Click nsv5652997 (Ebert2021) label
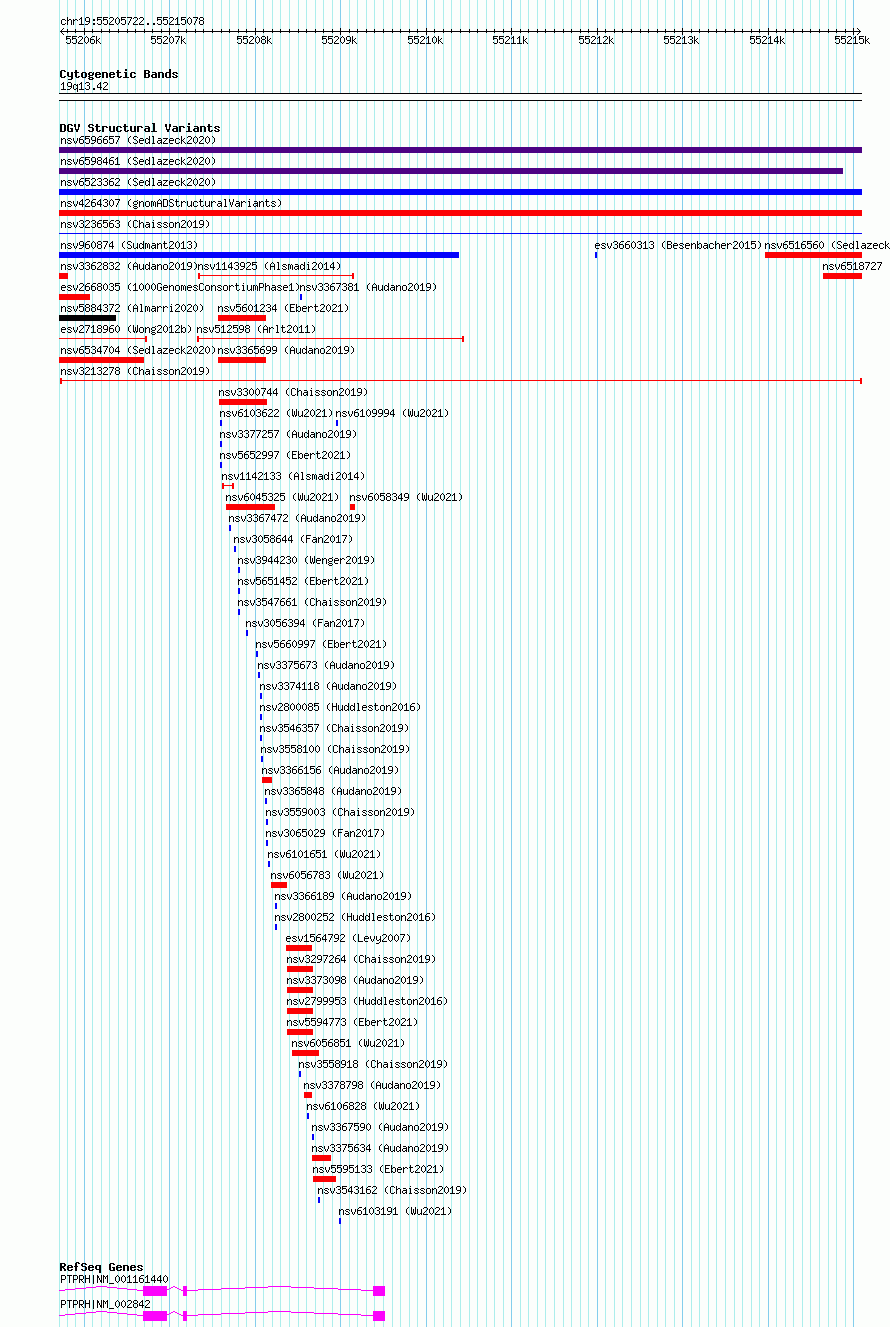Image resolution: width=890 pixels, height=1327 pixels. pyautogui.click(x=285, y=455)
